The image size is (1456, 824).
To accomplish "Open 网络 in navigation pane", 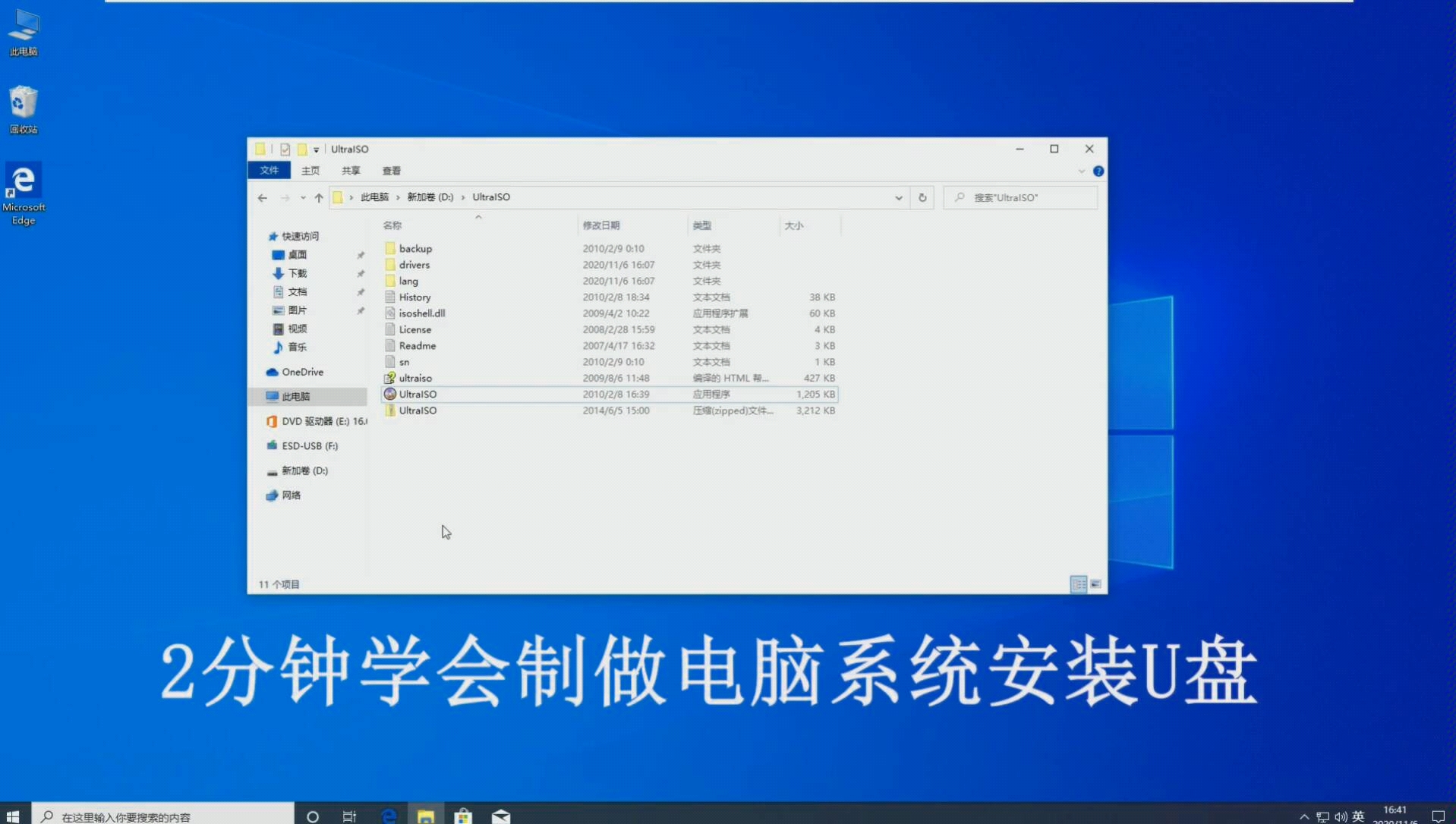I will tap(291, 495).
